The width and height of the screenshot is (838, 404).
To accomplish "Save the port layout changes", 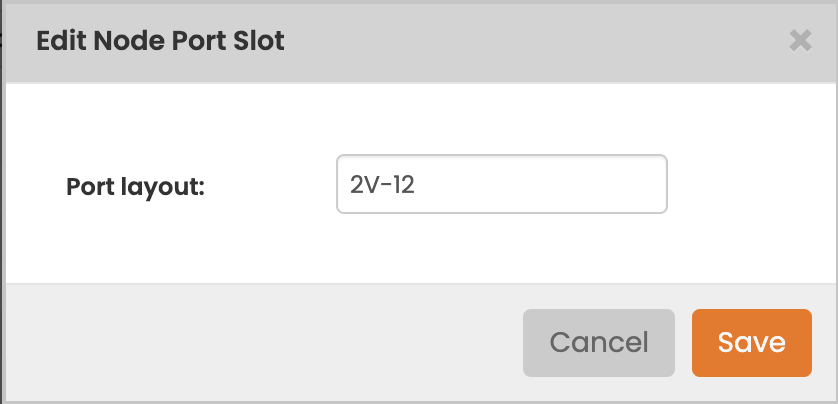I will click(x=751, y=342).
